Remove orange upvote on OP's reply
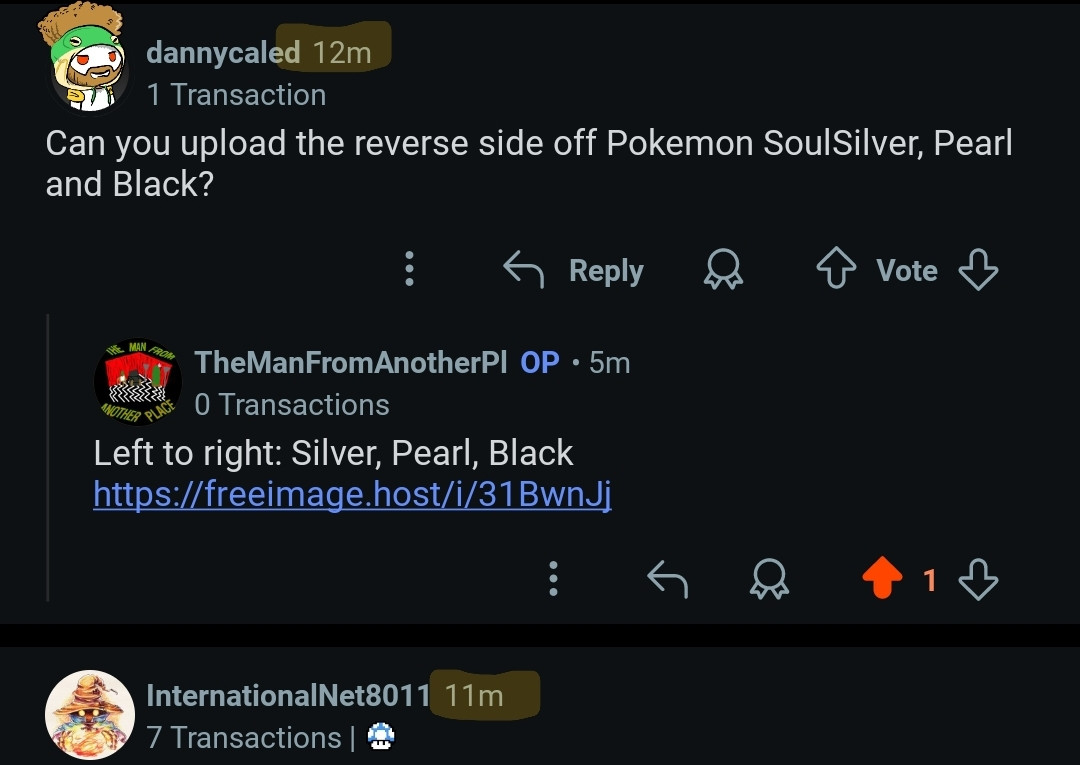 tap(881, 578)
